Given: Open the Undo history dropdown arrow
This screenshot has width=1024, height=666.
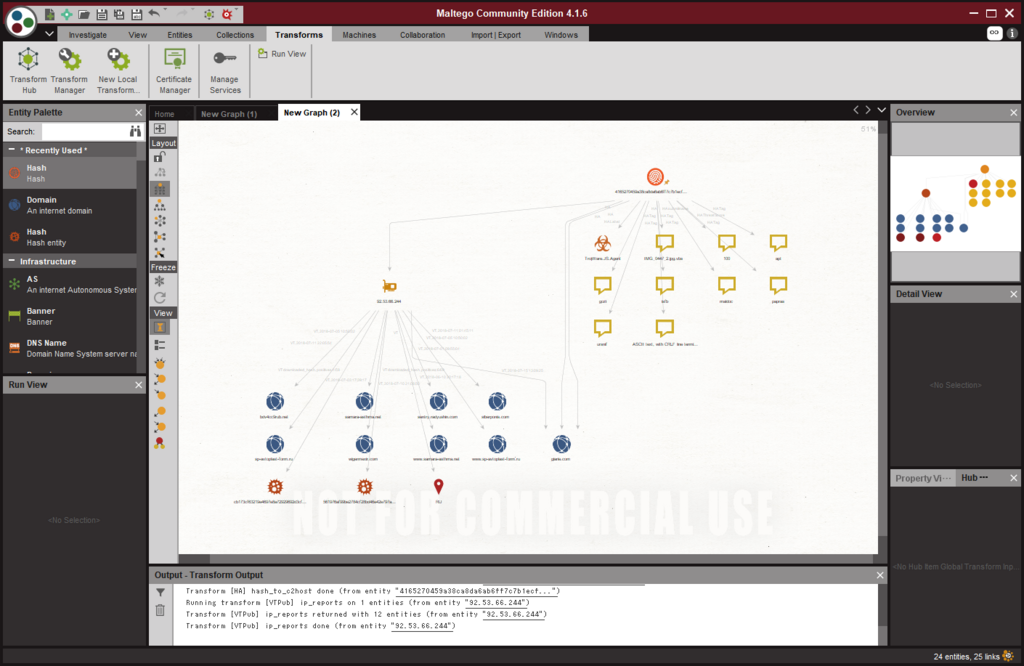Looking at the screenshot, I should (x=165, y=10).
